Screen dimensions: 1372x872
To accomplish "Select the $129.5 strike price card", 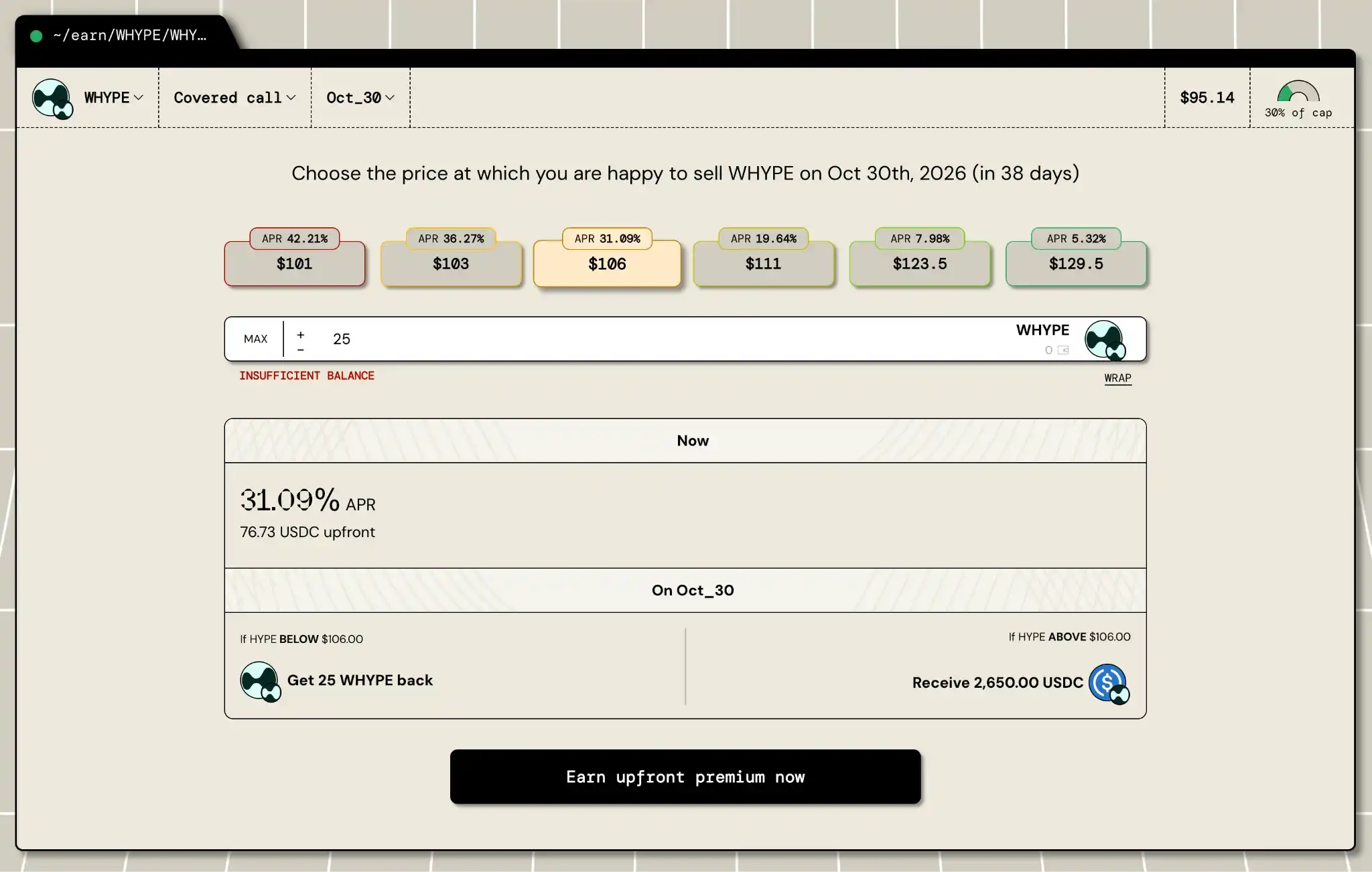I will [1076, 264].
